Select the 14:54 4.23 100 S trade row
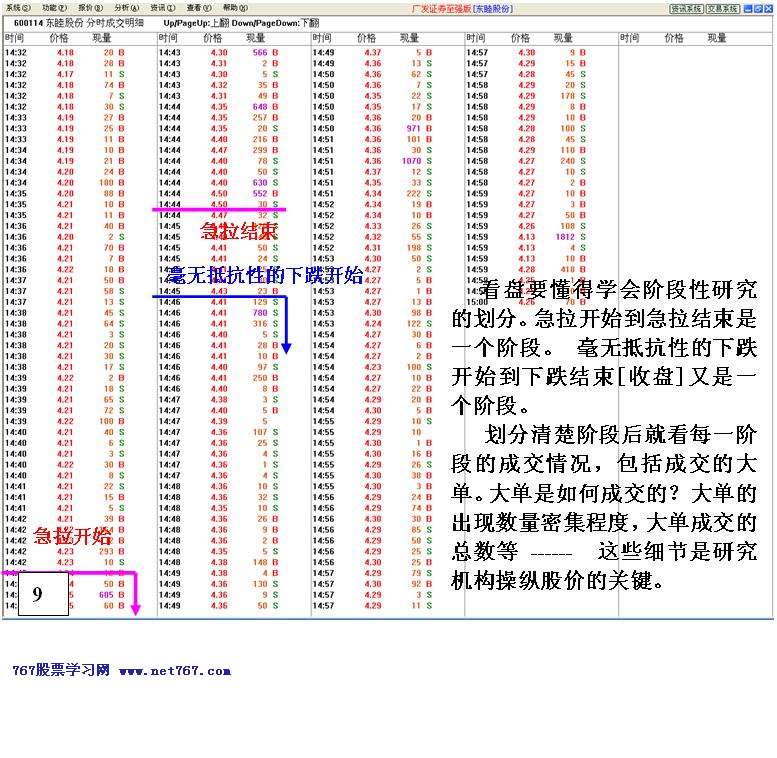 point(372,367)
